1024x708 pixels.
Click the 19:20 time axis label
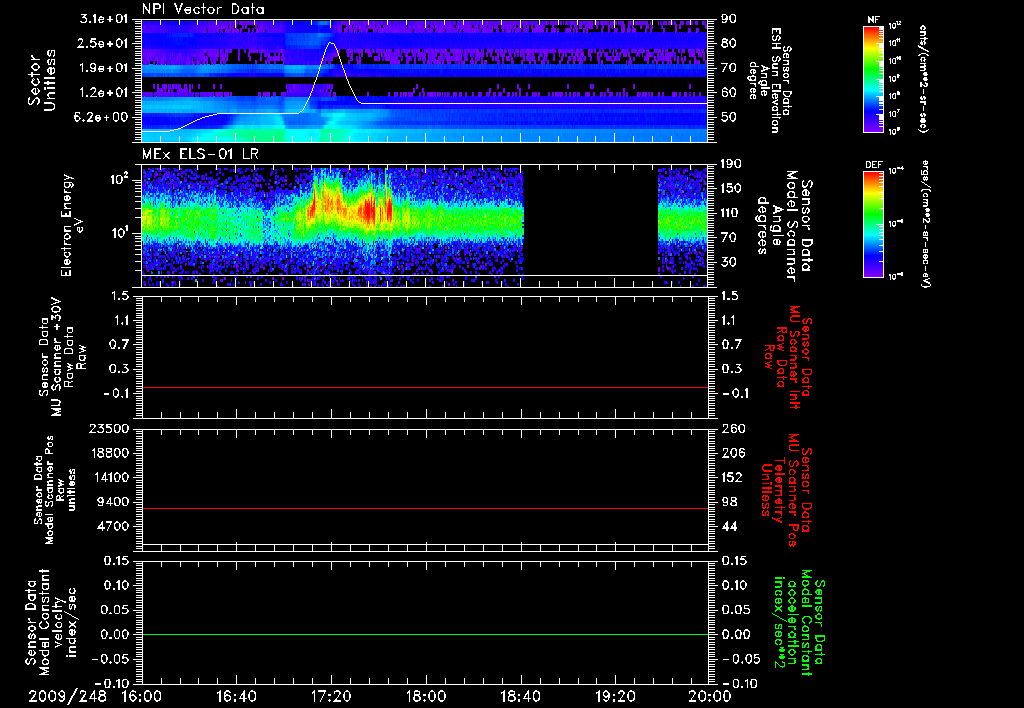click(x=615, y=696)
